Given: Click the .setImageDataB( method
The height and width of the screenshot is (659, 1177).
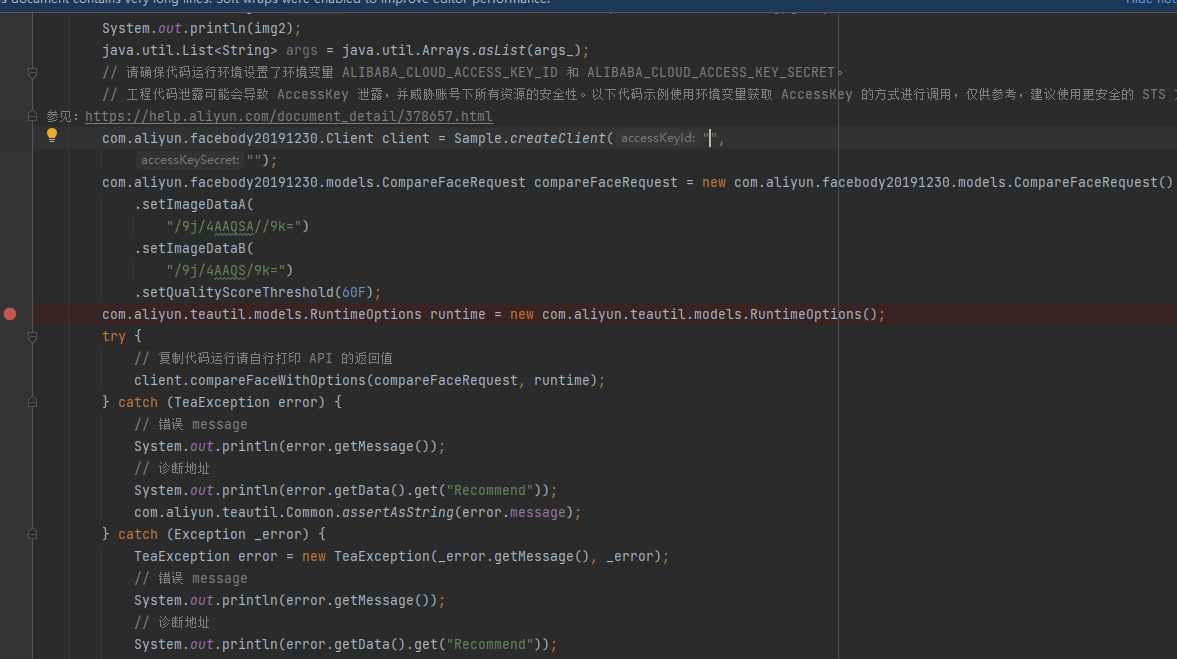Looking at the screenshot, I should tap(194, 248).
